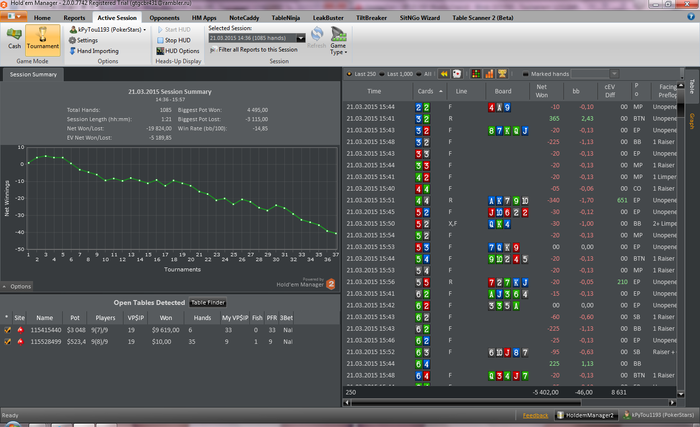Viewport: 700px width, 427px height.
Task: Uncheck table 115415440 checkbox
Action: (7, 328)
